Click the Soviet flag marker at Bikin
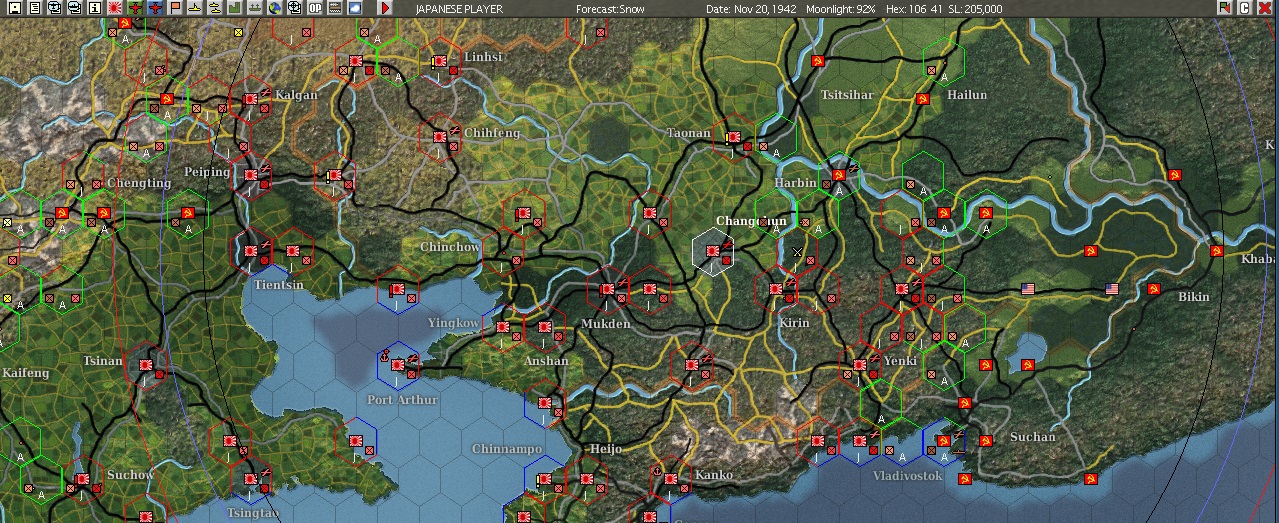1279x523 pixels. 1154,289
